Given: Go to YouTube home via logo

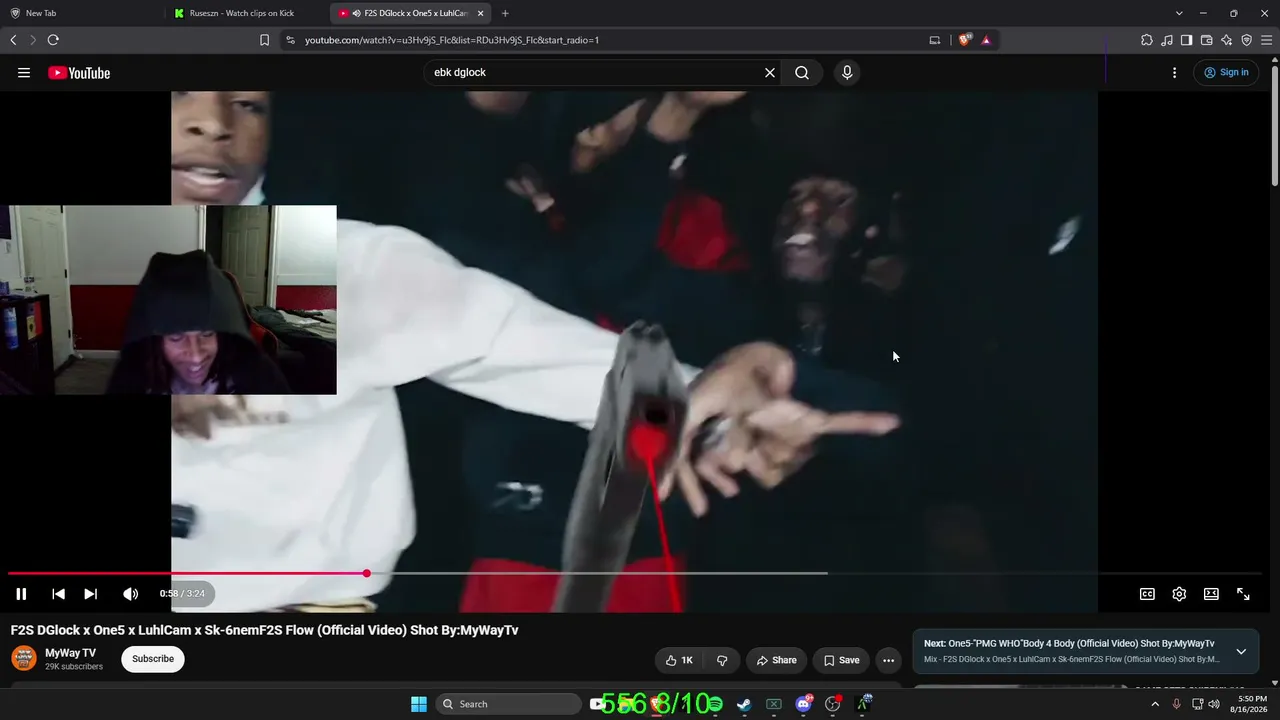Looking at the screenshot, I should (x=79, y=72).
